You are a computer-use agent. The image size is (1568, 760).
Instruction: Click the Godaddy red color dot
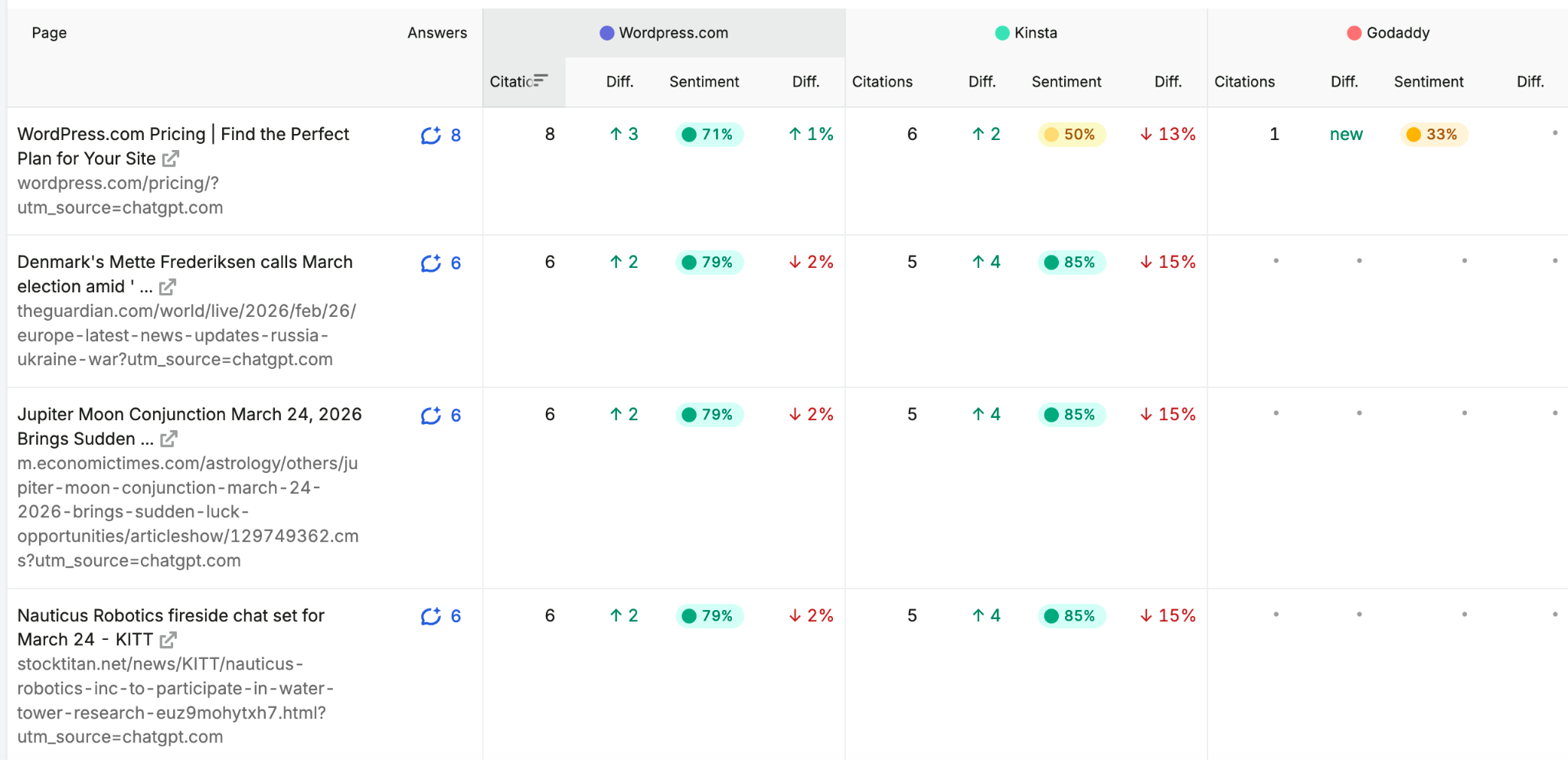pos(1354,33)
